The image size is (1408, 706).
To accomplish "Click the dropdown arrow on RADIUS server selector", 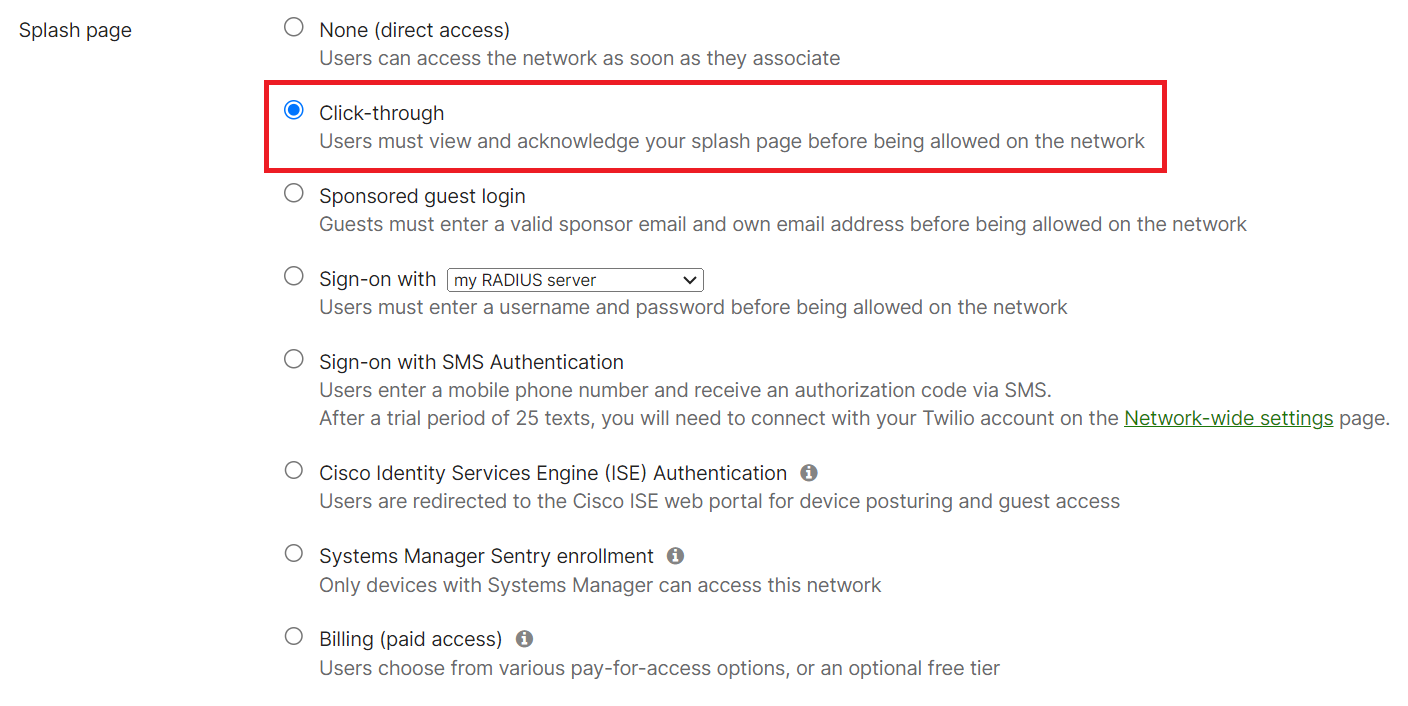I will tap(689, 280).
